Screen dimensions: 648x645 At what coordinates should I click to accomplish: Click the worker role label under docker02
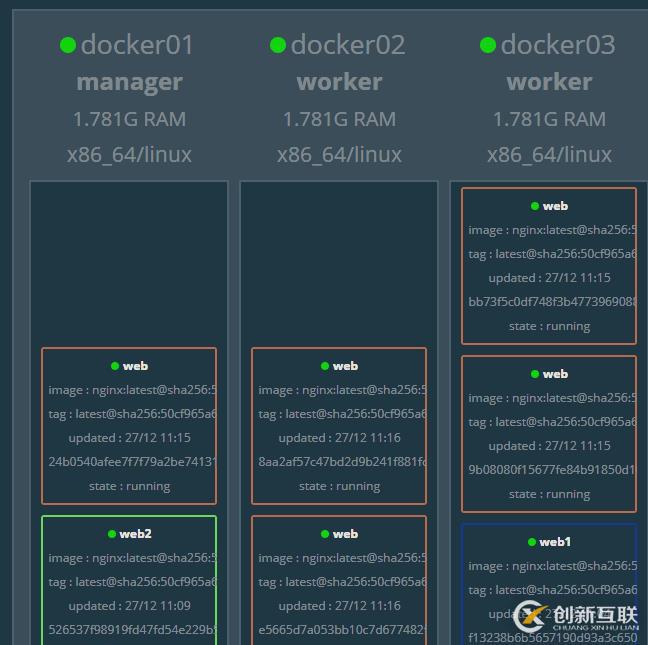339,82
